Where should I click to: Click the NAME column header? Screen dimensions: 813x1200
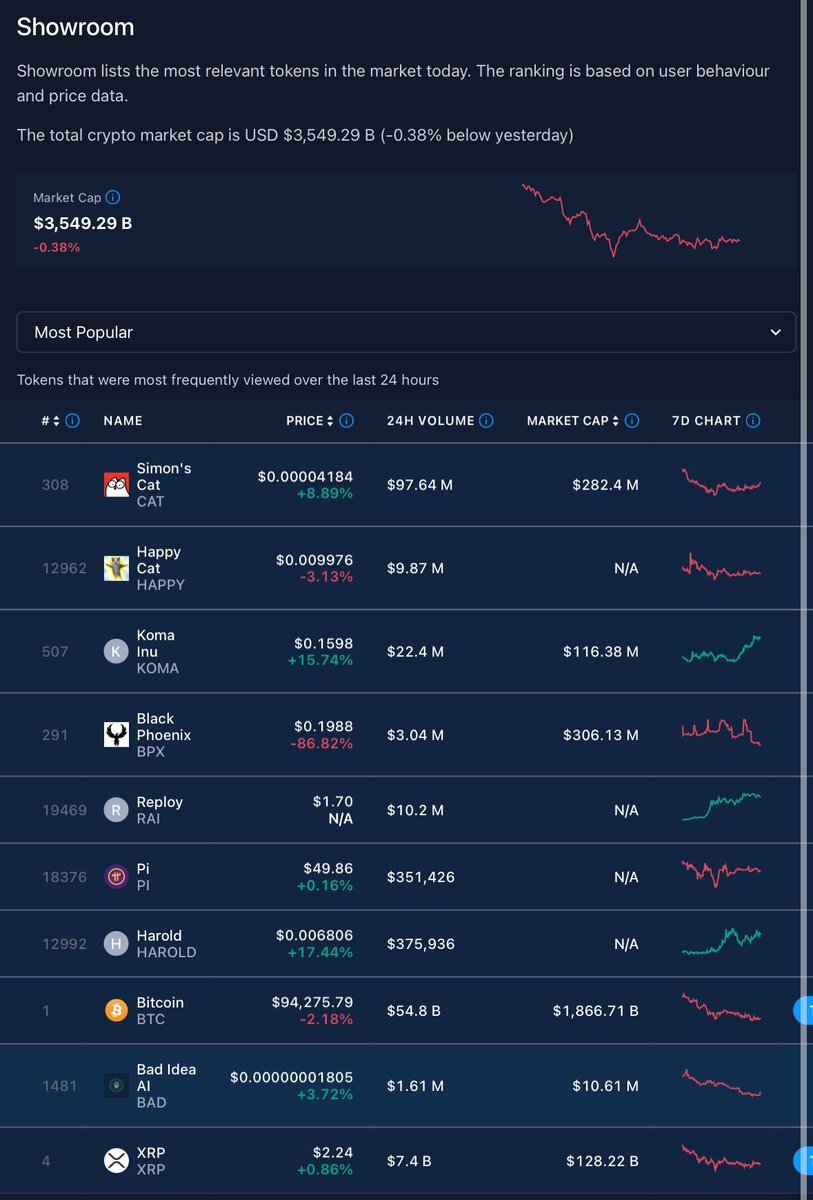[x=123, y=421]
